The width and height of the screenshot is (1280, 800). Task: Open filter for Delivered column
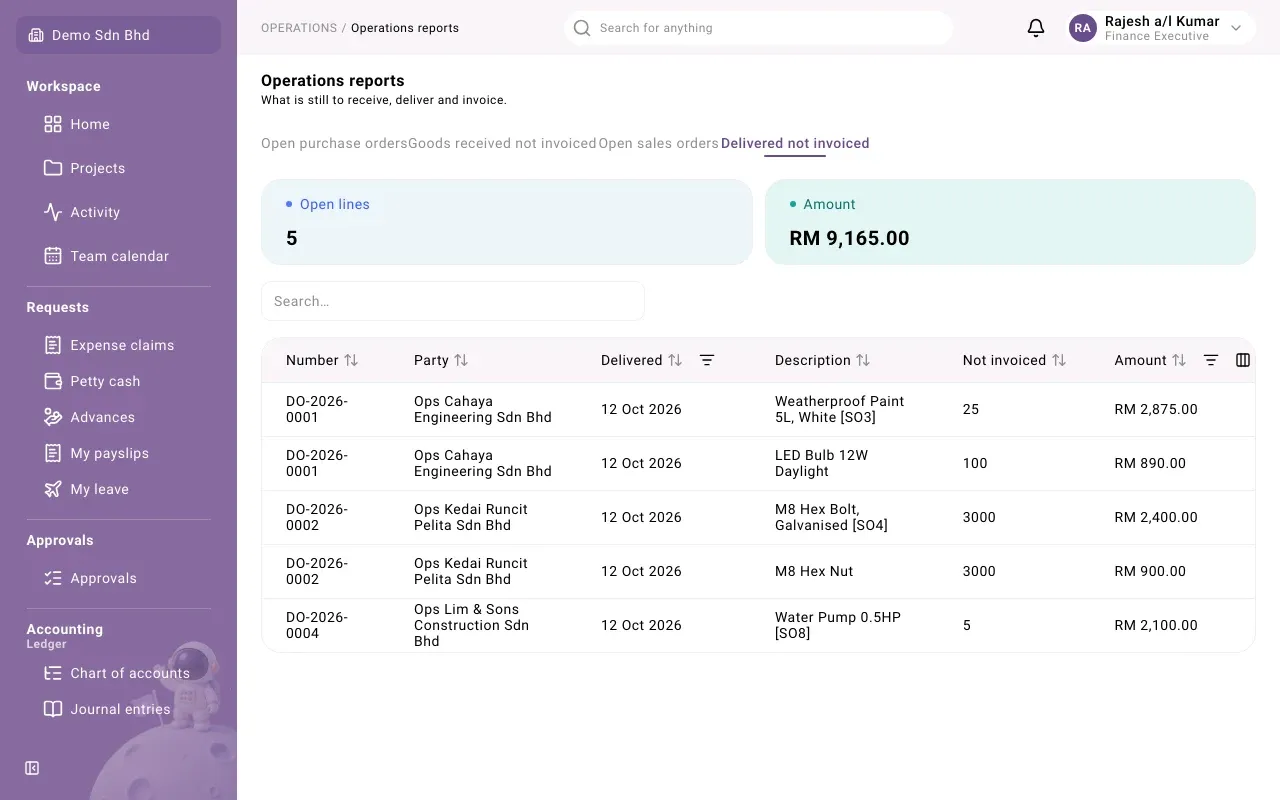coord(707,360)
